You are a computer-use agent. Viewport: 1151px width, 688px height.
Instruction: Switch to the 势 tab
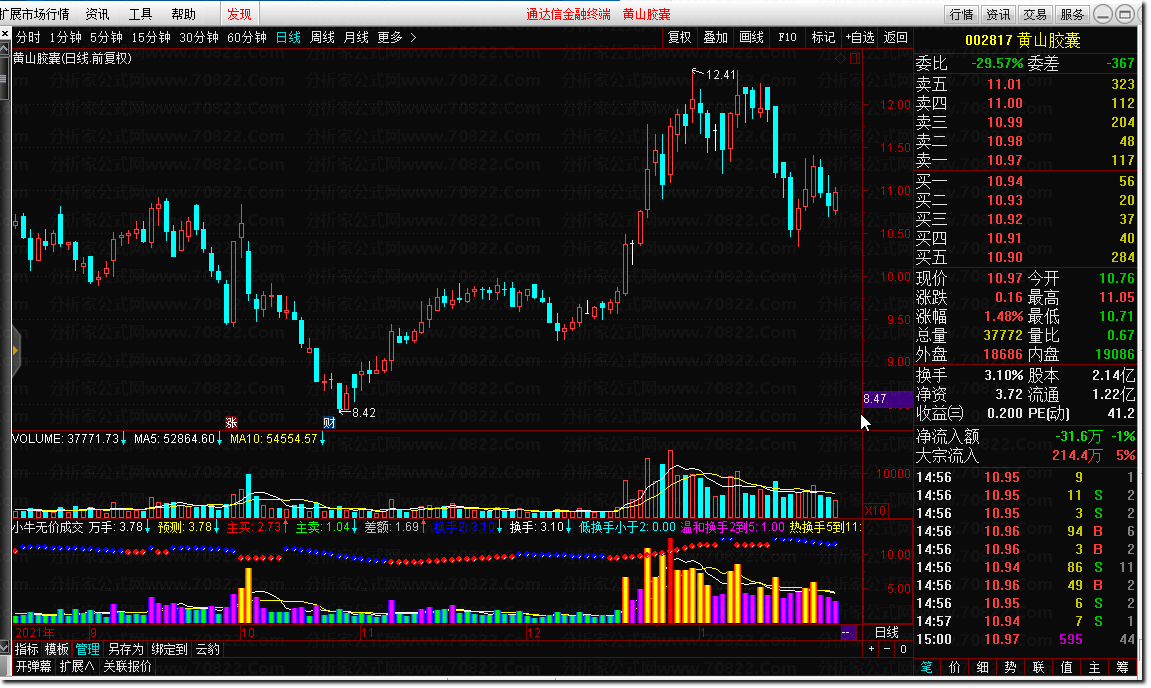1010,667
